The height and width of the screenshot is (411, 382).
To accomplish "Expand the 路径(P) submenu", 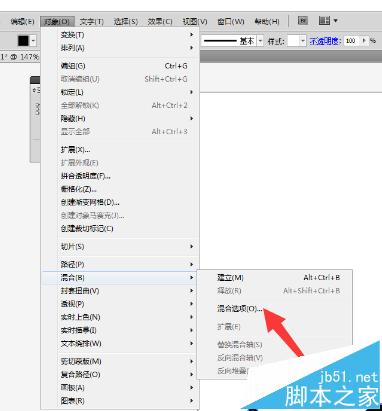I will click(120, 265).
